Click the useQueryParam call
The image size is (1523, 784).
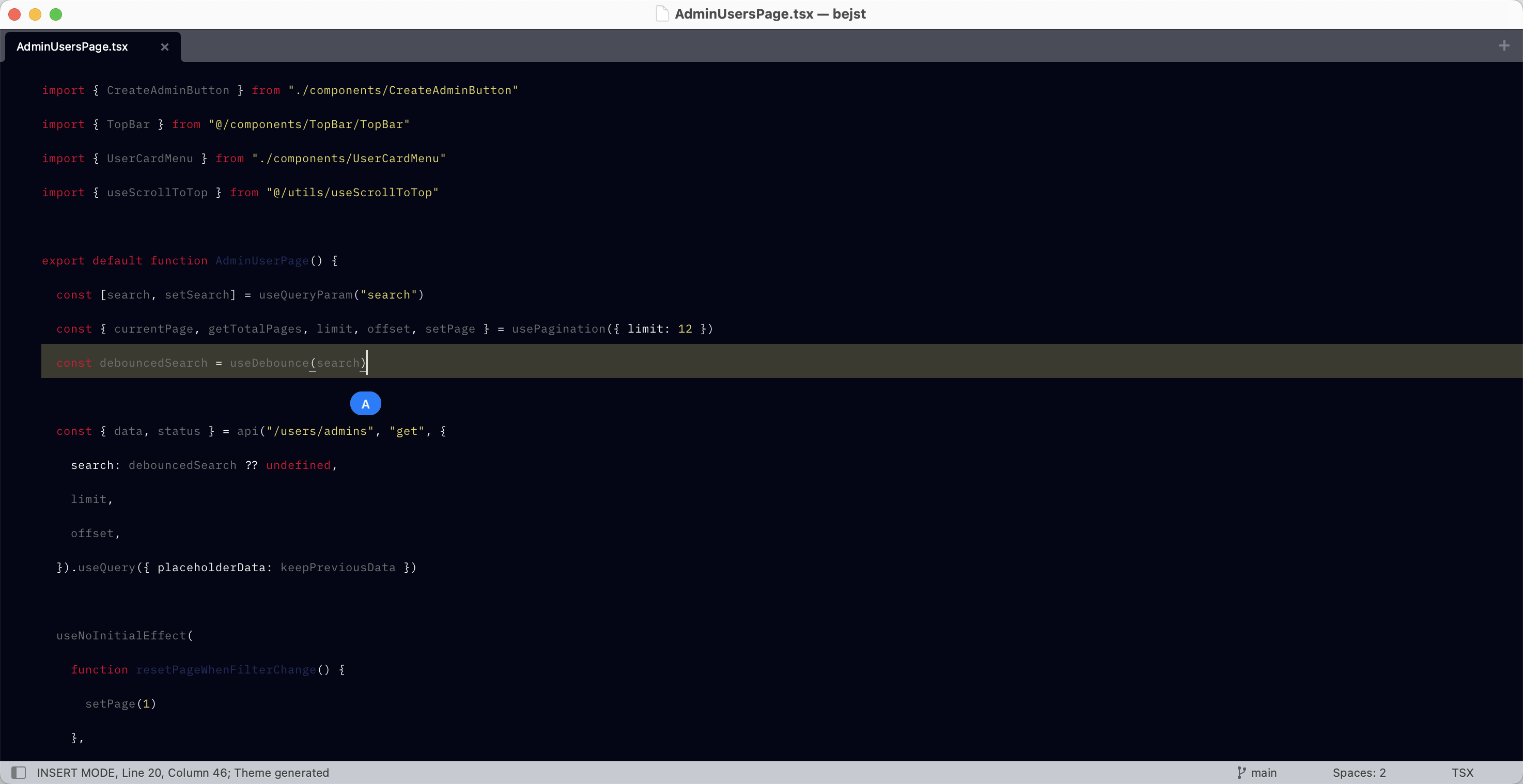tap(306, 294)
